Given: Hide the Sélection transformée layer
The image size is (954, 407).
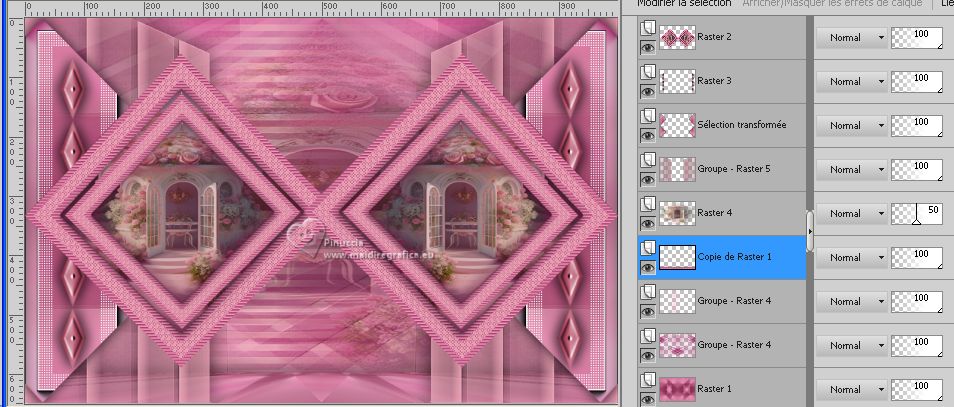Looking at the screenshot, I should click(x=648, y=135).
